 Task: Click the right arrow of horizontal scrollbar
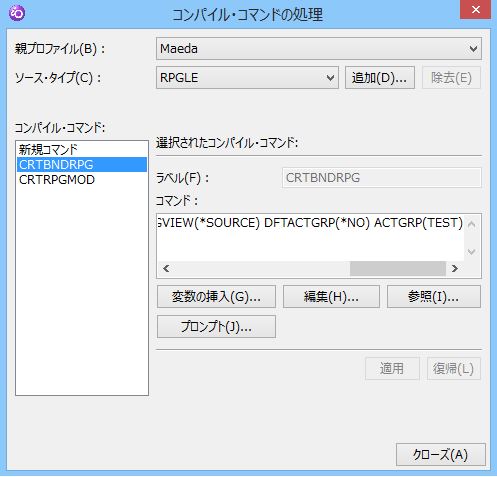[x=455, y=268]
